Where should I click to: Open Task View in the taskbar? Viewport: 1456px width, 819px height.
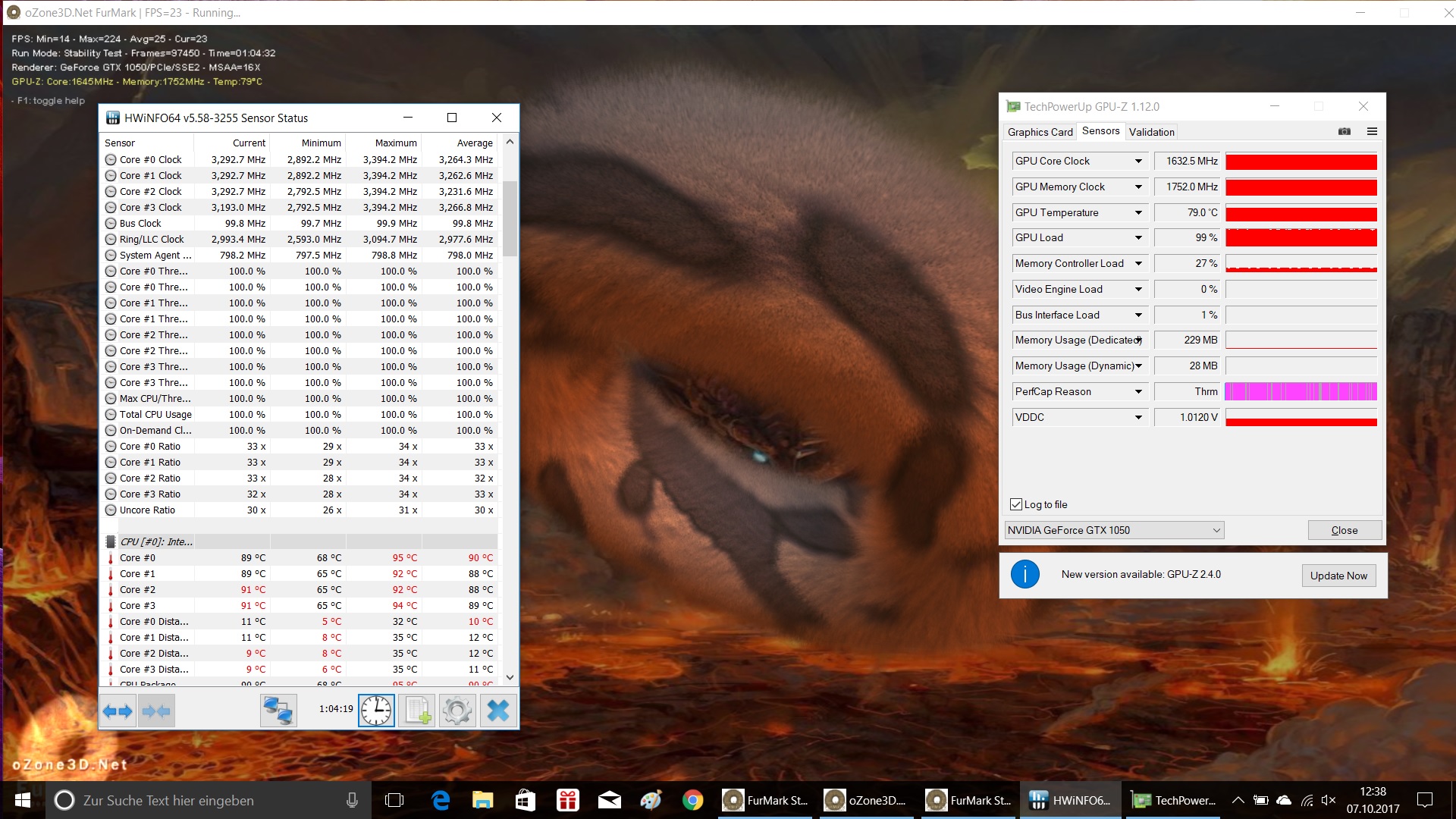[394, 800]
